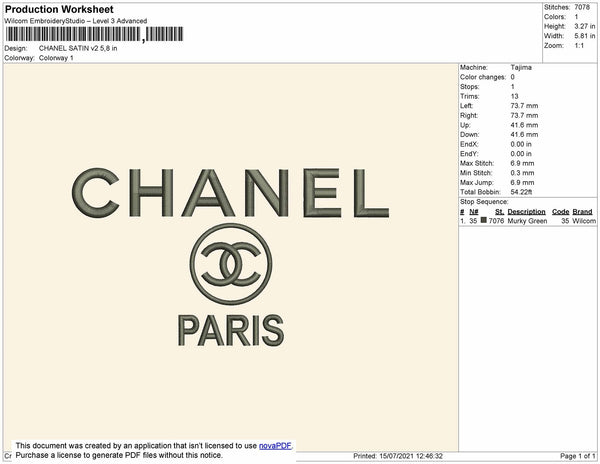Click the Up value 41.6 mm
Viewport: 600px width, 464px height.
[524, 125]
